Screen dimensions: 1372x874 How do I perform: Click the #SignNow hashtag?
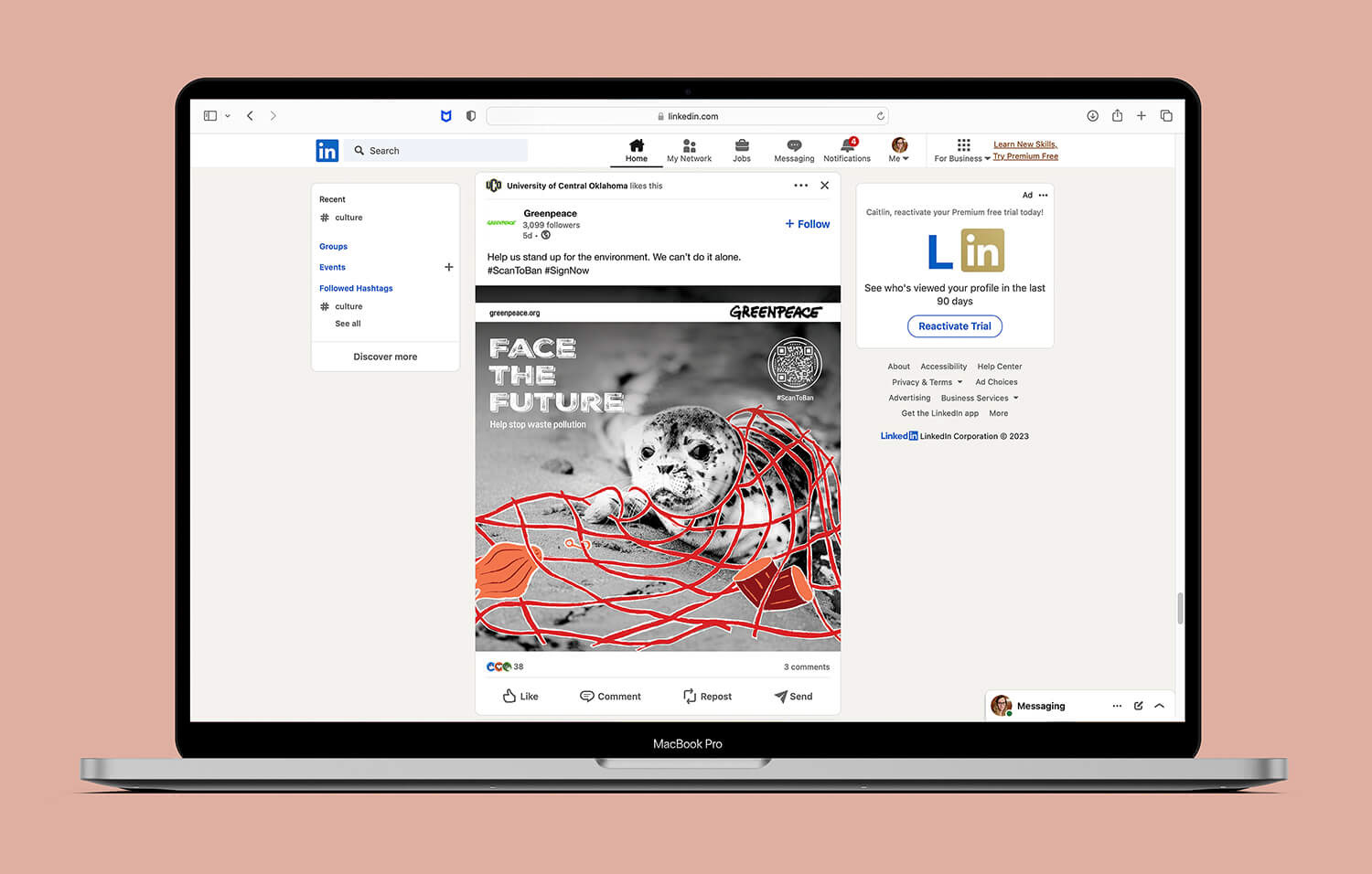[x=567, y=271]
